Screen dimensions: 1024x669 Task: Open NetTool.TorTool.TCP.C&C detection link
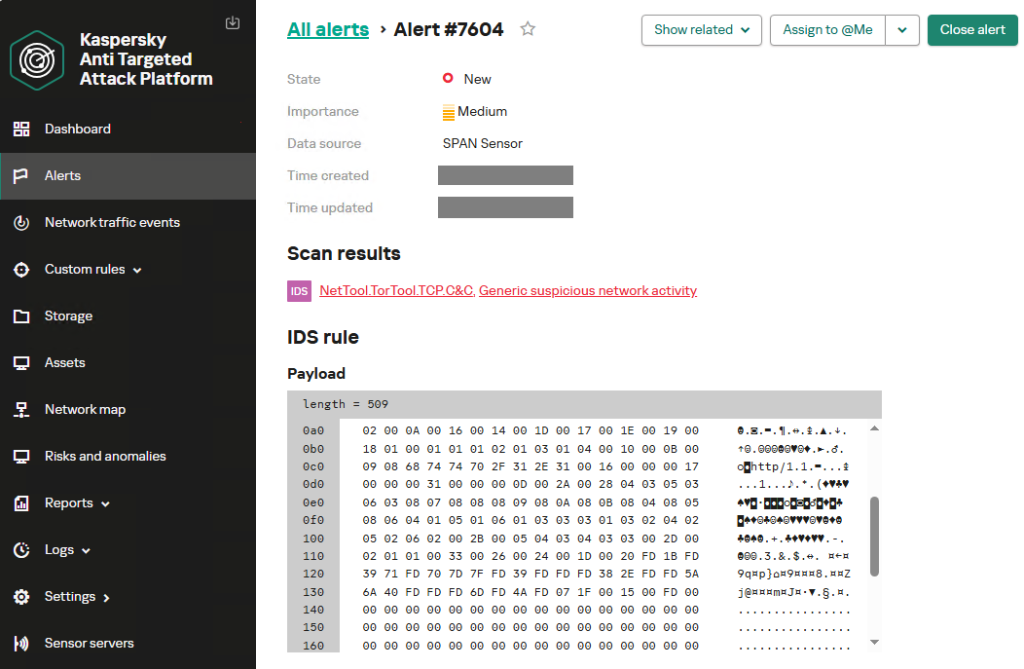click(396, 291)
